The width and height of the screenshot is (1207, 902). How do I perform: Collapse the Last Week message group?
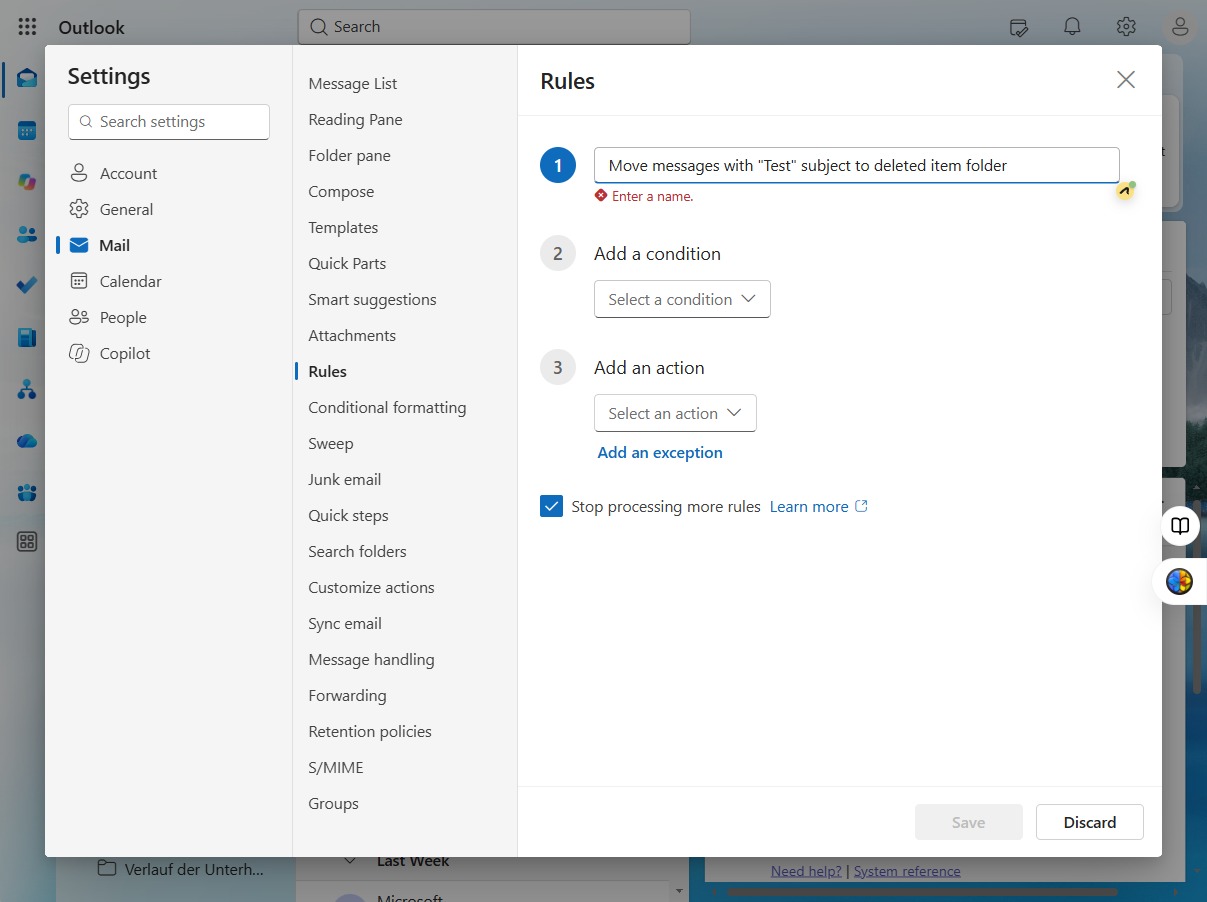pos(350,861)
